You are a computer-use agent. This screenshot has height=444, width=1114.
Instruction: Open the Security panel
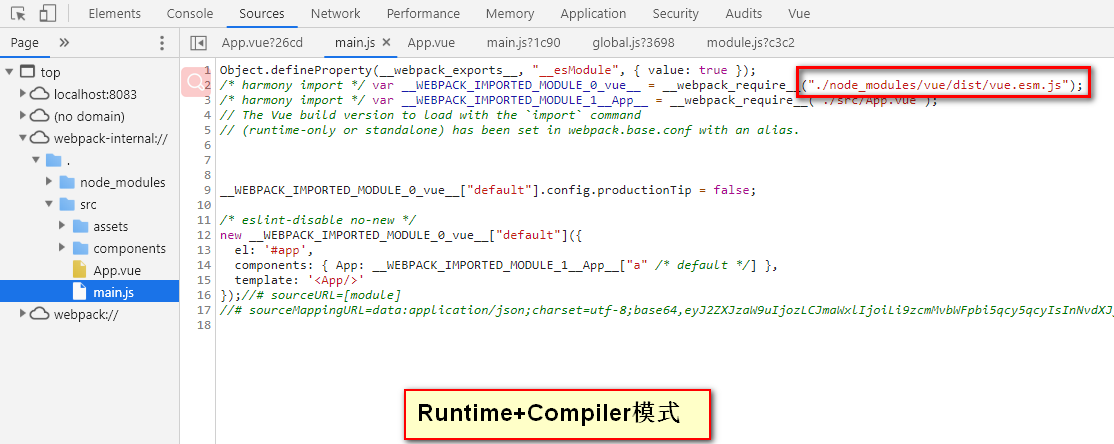[675, 13]
